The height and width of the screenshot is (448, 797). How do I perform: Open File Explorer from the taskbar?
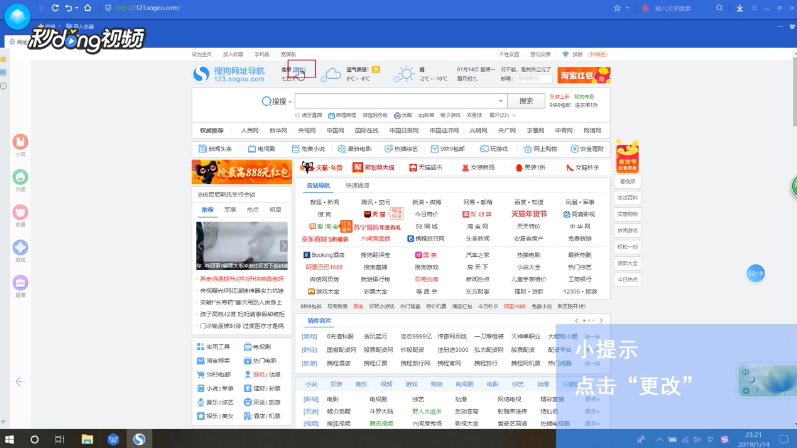(x=87, y=439)
